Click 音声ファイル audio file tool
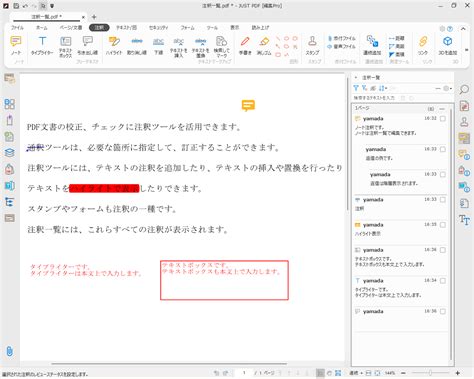Image resolution: width=474 pixels, height=379 pixels. (x=342, y=46)
